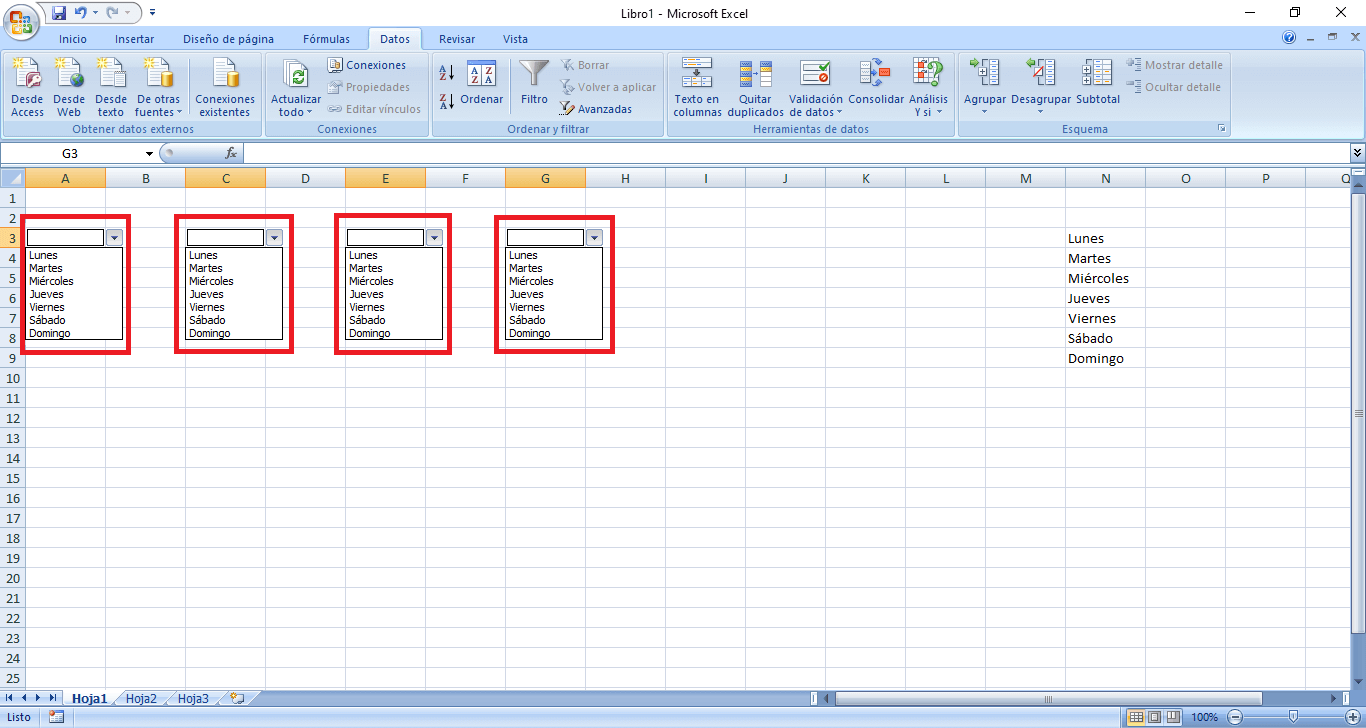Save workbook via quick access toolbar
This screenshot has height=728, width=1366.
coord(59,13)
